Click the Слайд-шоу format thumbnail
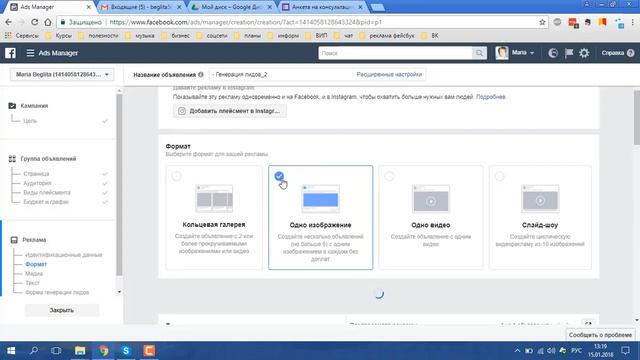This screenshot has height=360, width=640. tap(540, 199)
